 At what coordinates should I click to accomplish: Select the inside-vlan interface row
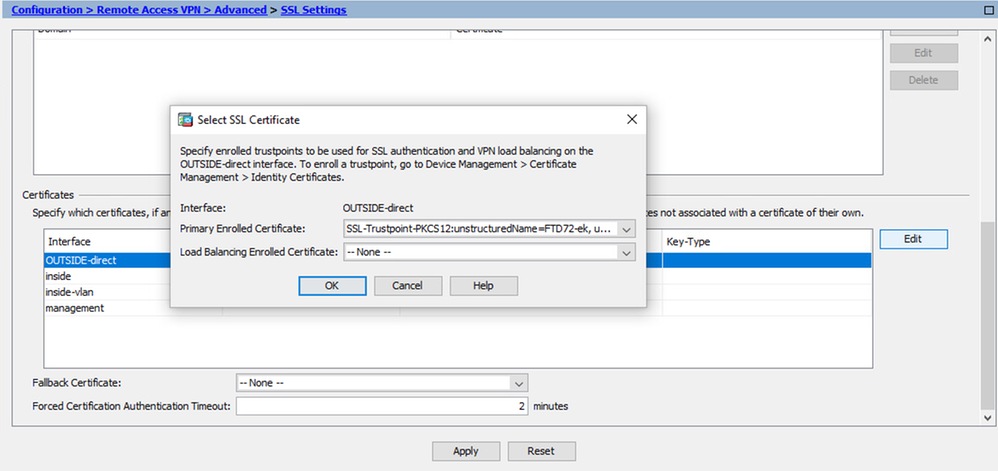pyautogui.click(x=458, y=292)
